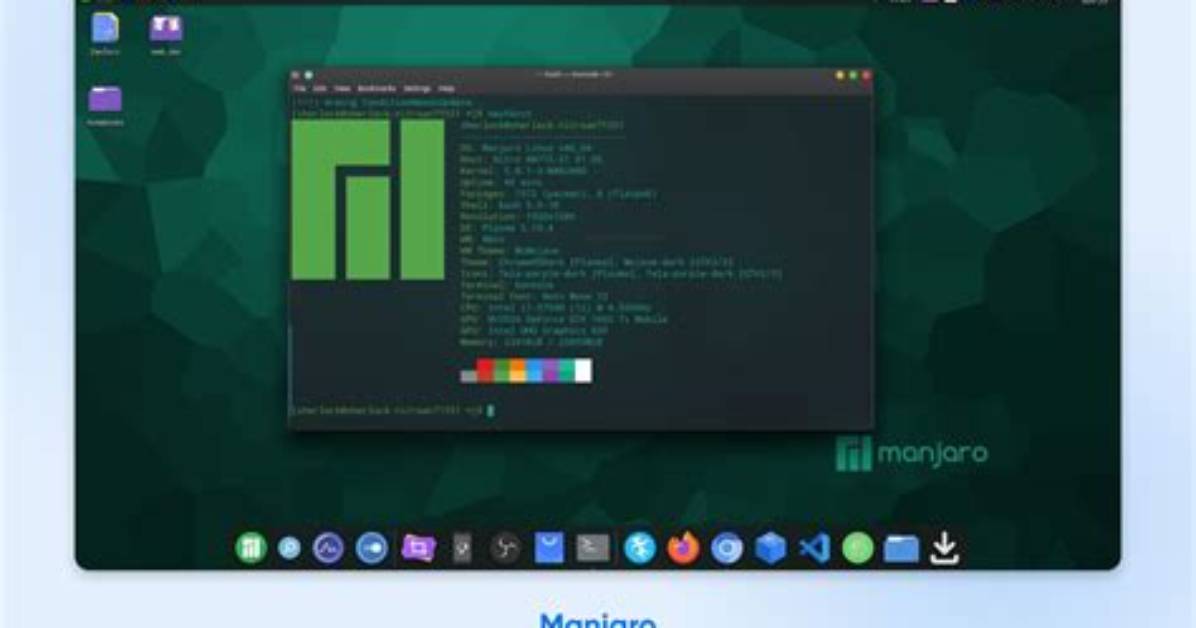This screenshot has width=1196, height=628.
Task: Click the "WM Theme" output line
Action: point(509,250)
